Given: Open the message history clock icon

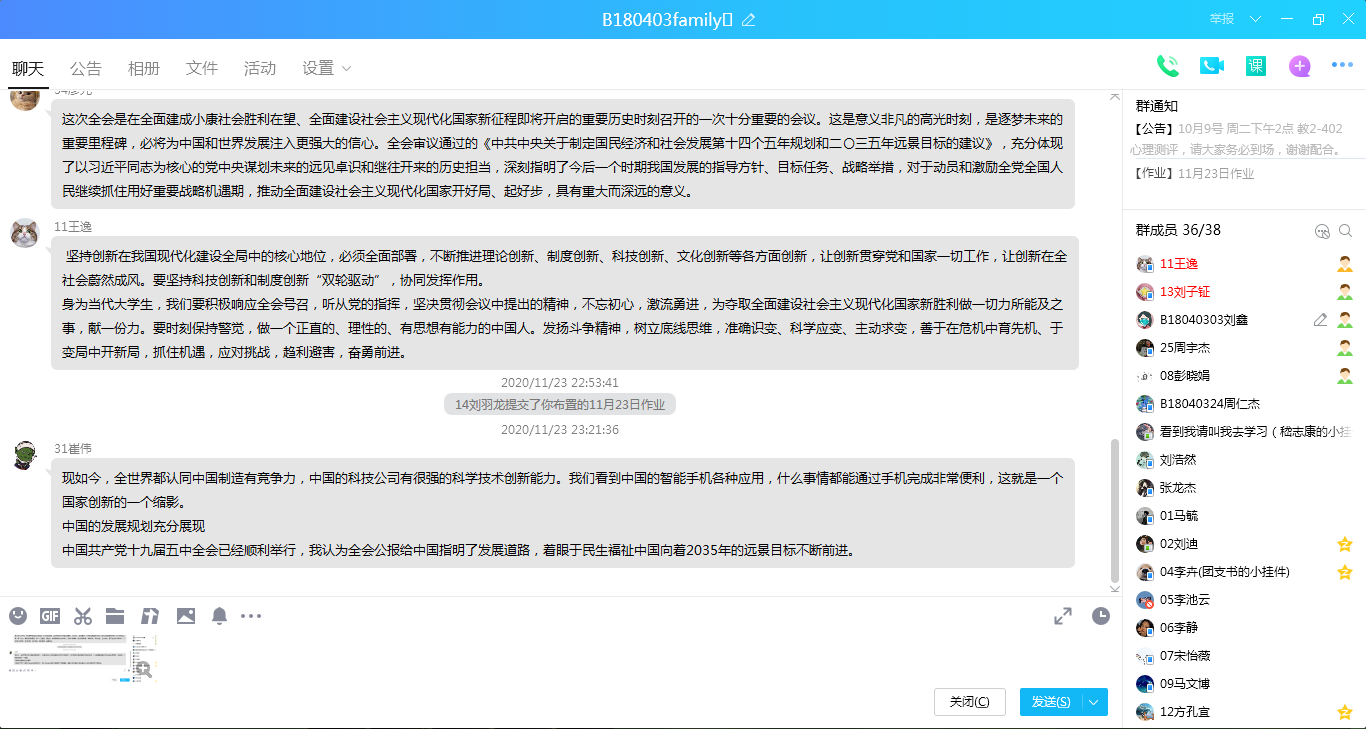Looking at the screenshot, I should pos(1101,616).
